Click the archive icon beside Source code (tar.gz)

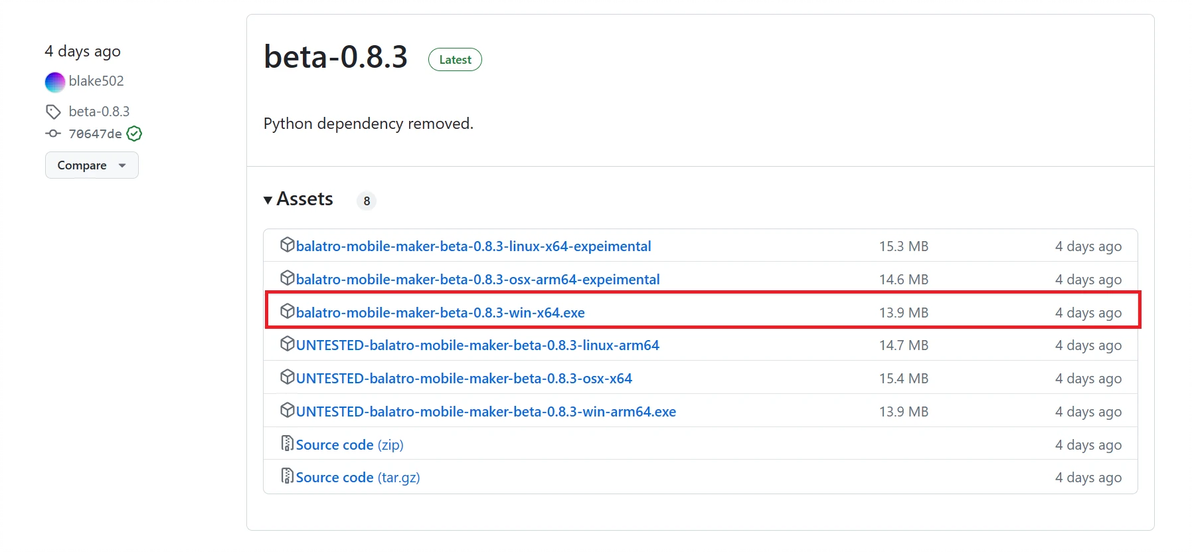point(287,476)
